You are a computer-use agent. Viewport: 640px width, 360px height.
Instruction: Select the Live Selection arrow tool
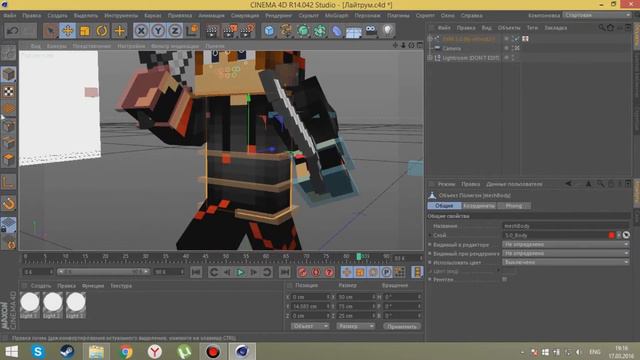[x=50, y=31]
